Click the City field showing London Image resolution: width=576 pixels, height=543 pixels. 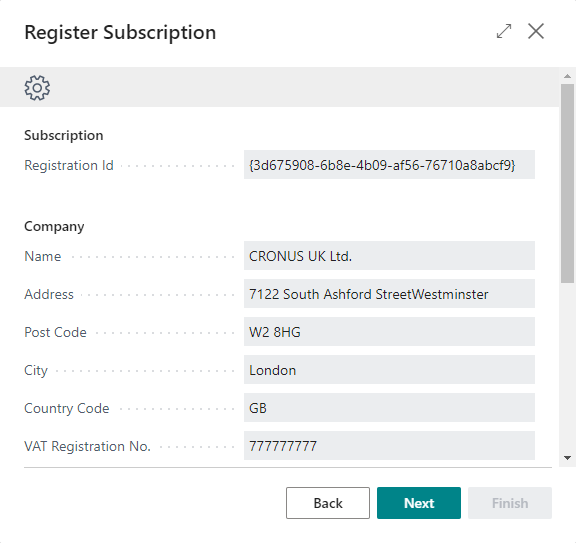point(389,370)
